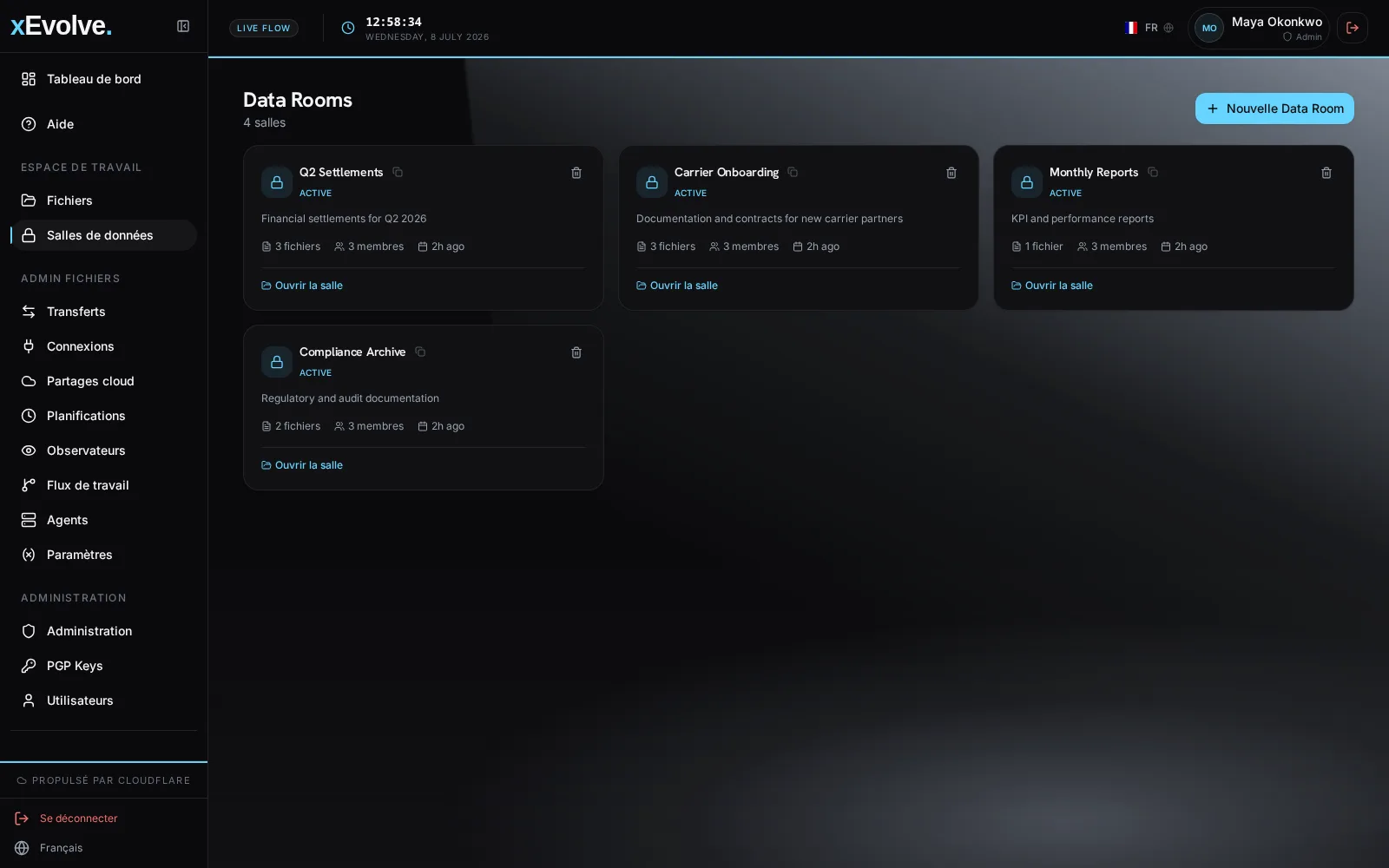Open Connexions section

click(x=103, y=346)
